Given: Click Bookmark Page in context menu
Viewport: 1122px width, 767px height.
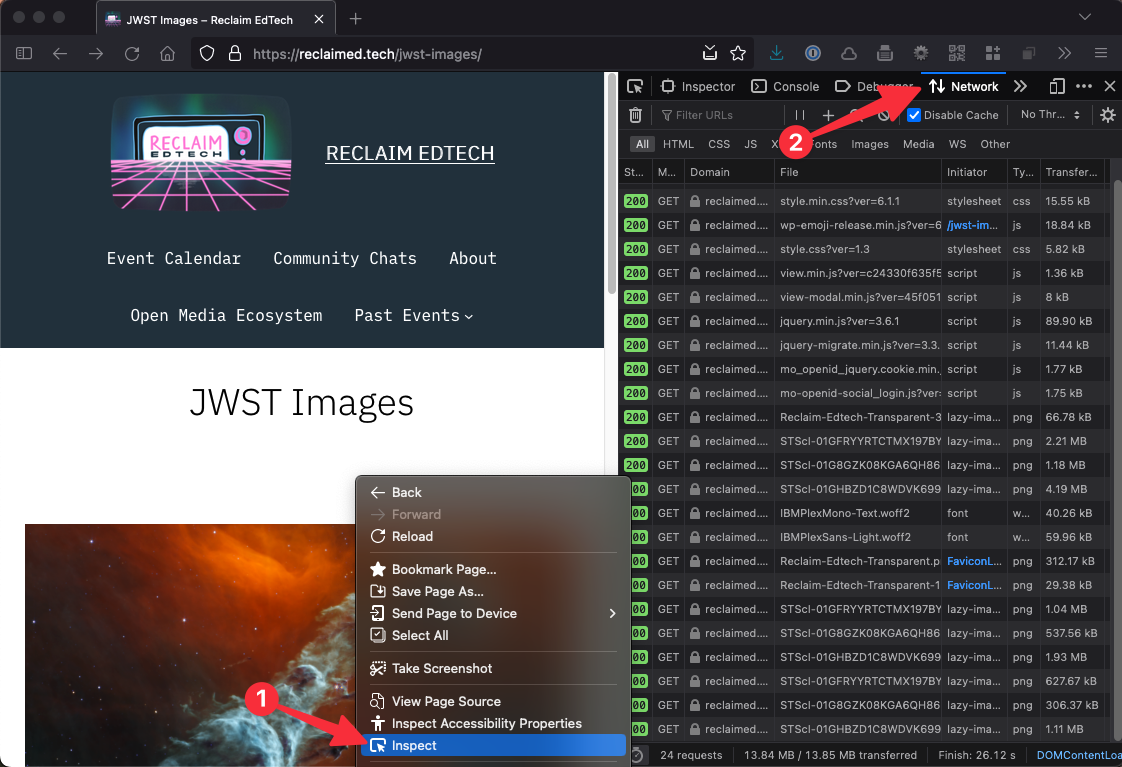Looking at the screenshot, I should tap(494, 570).
